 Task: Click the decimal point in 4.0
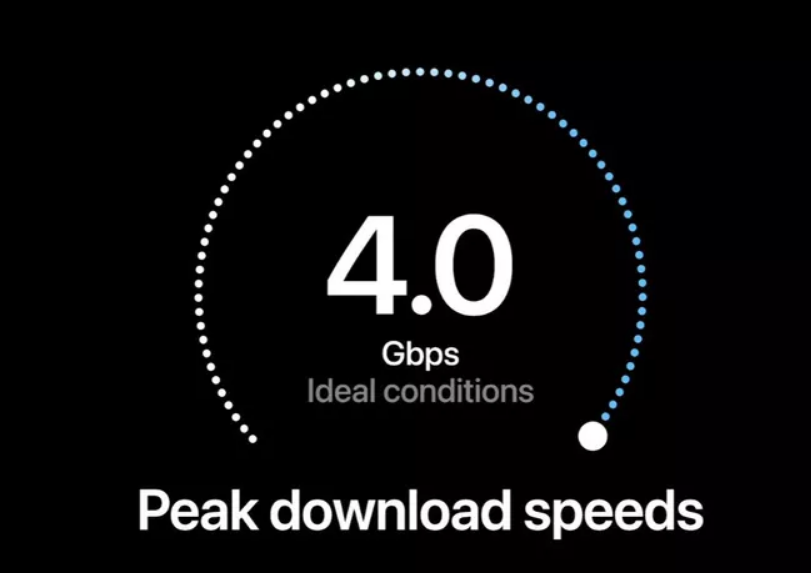coord(421,304)
